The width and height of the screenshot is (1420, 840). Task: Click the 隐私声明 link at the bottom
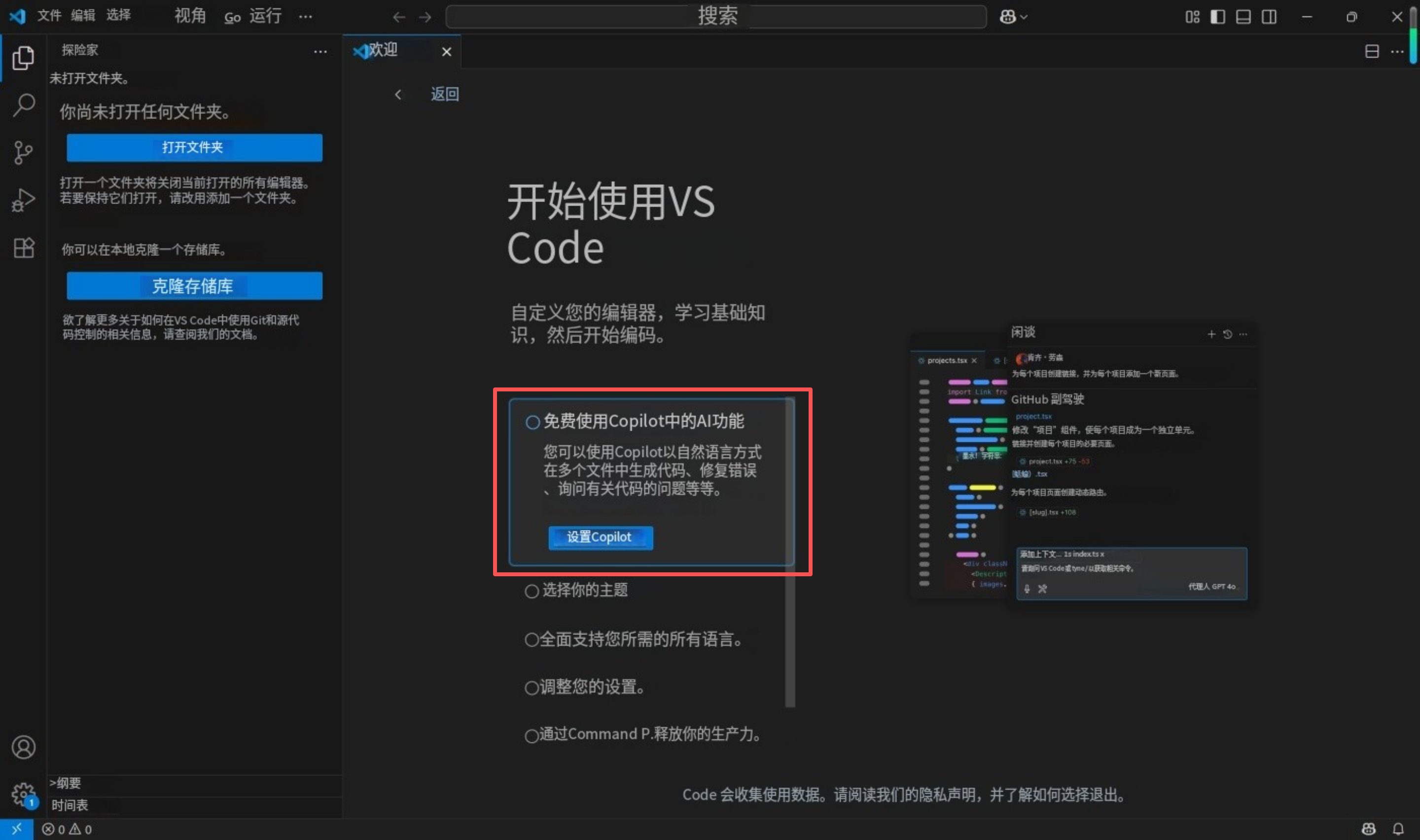pos(949,795)
